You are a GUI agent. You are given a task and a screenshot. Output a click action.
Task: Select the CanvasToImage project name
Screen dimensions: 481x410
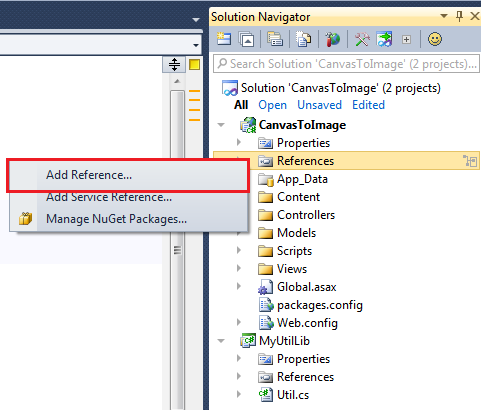click(x=302, y=125)
